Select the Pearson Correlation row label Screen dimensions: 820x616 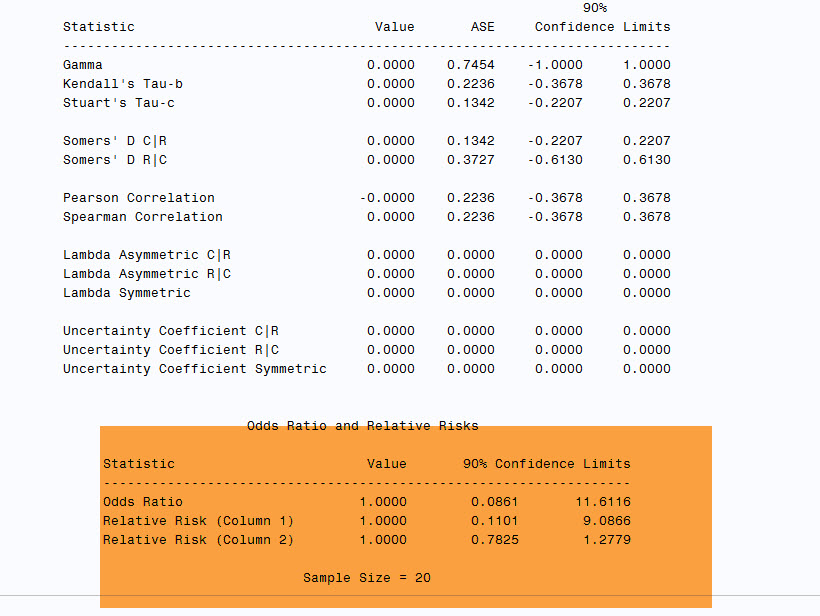click(x=139, y=198)
